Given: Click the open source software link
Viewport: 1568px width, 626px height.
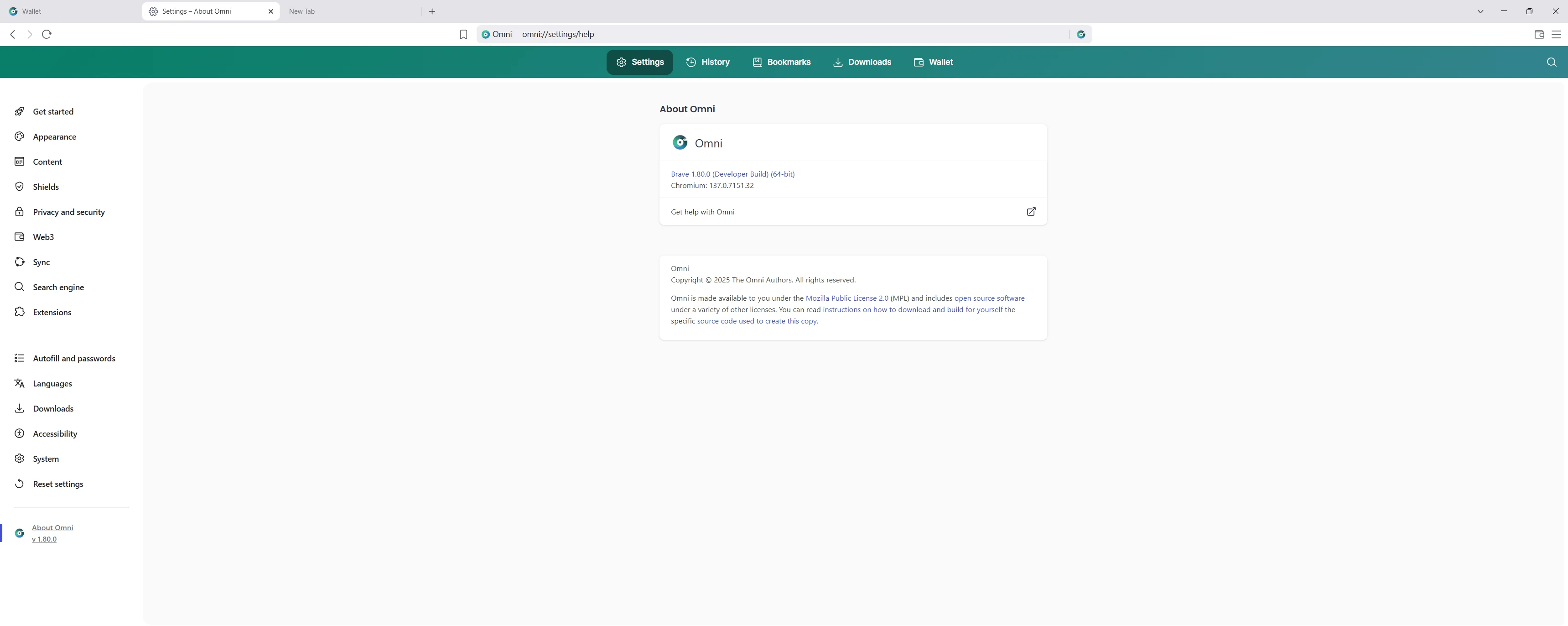Looking at the screenshot, I should click(x=989, y=298).
